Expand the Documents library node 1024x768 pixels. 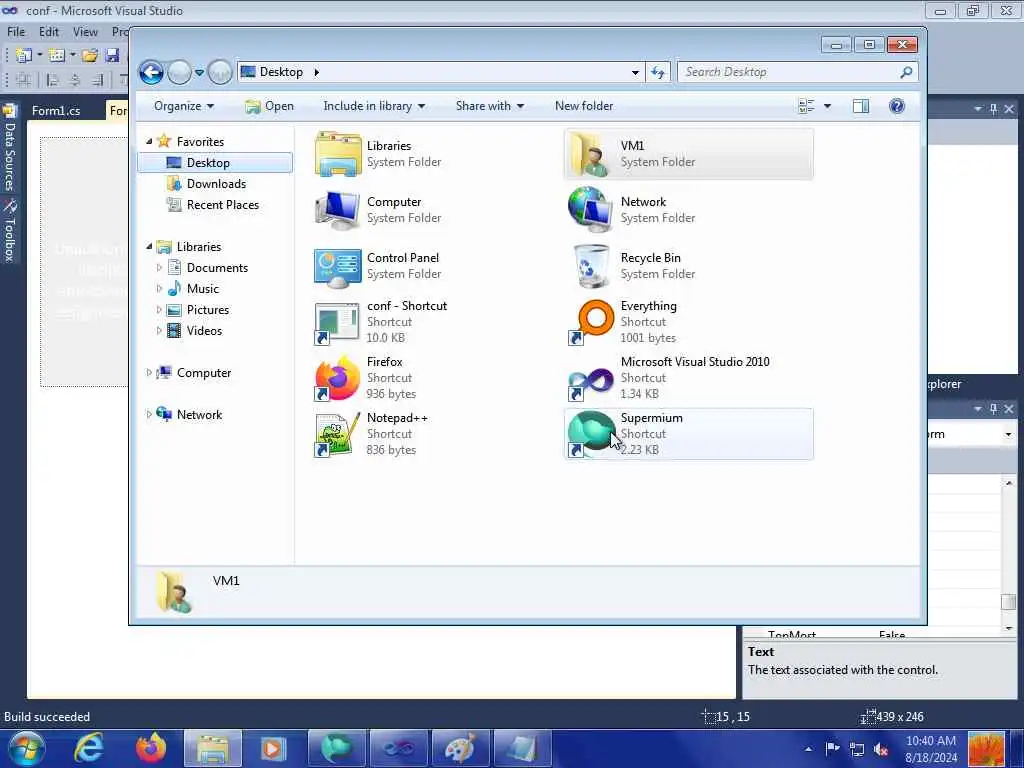tap(159, 268)
